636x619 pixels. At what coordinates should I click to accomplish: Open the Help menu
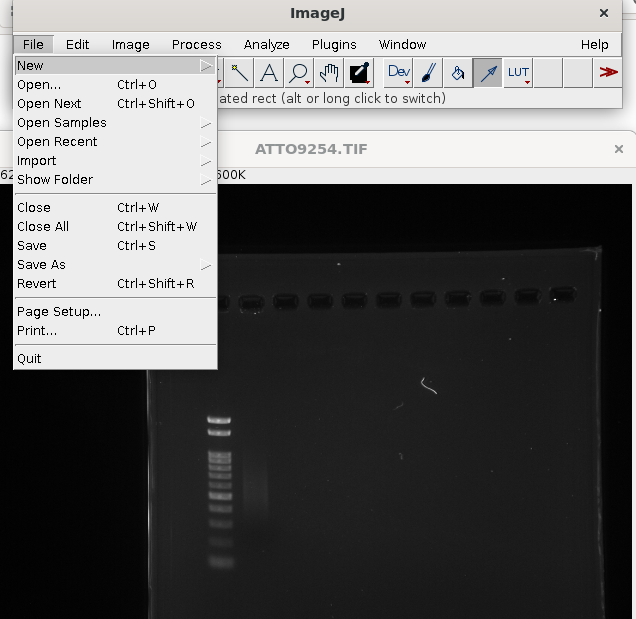coord(595,44)
